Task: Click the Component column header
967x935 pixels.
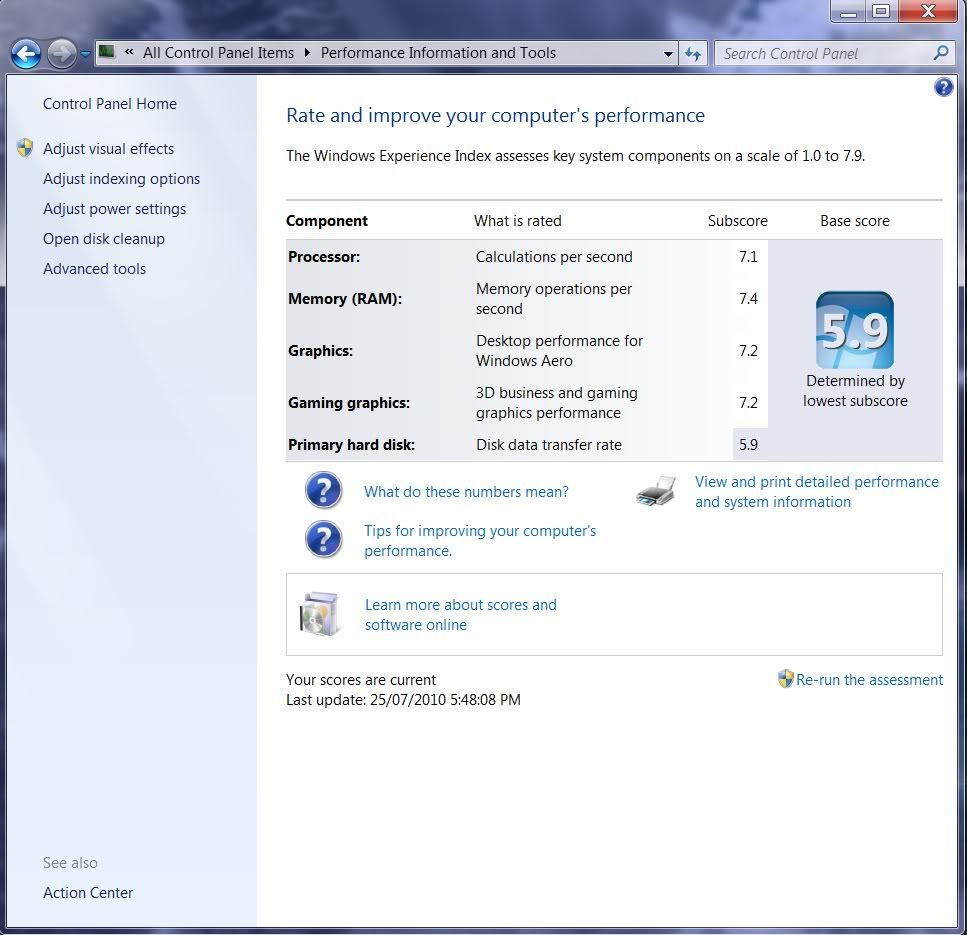Action: 327,221
